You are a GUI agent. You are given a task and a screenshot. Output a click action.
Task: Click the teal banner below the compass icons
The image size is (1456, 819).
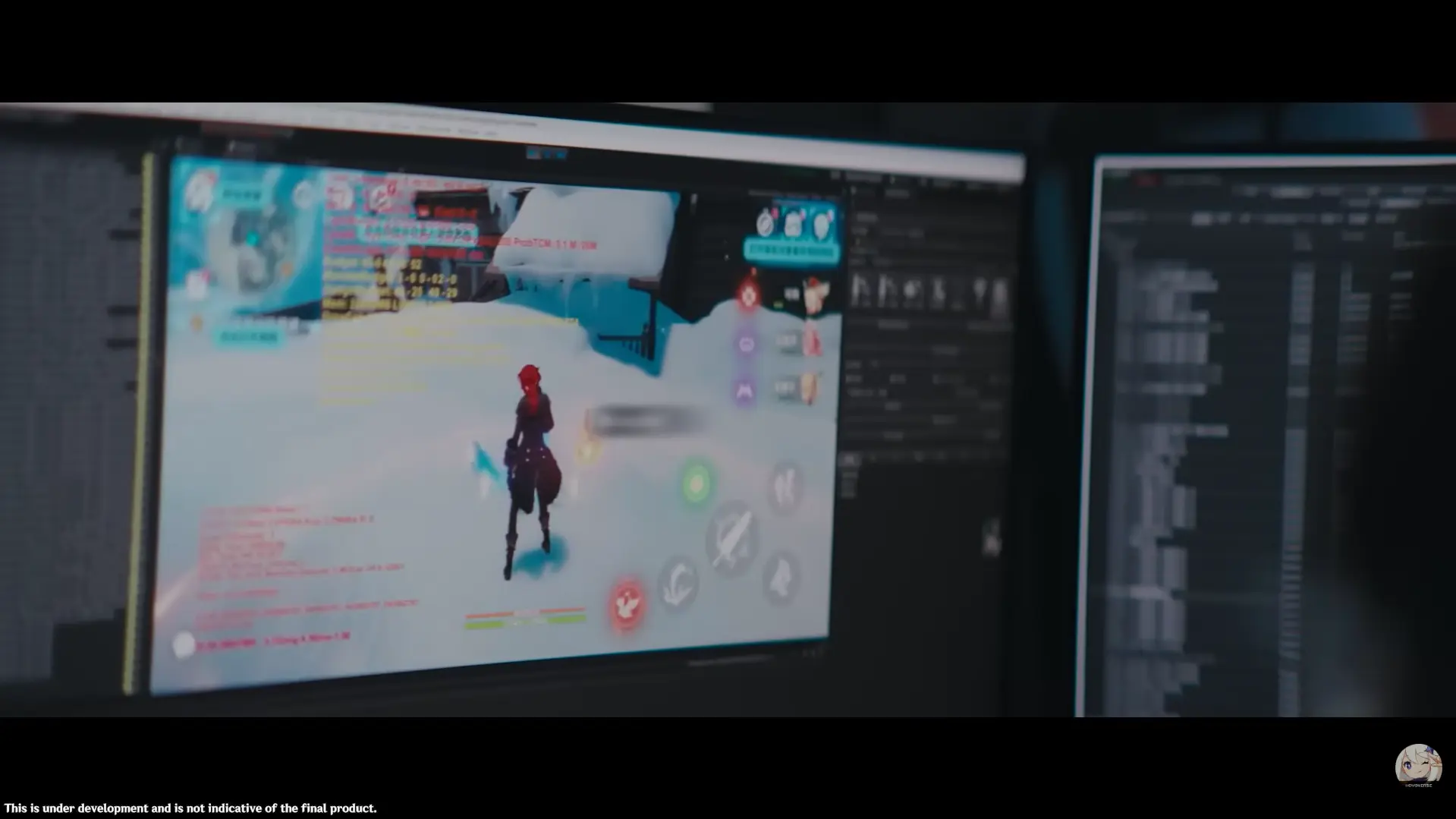793,250
